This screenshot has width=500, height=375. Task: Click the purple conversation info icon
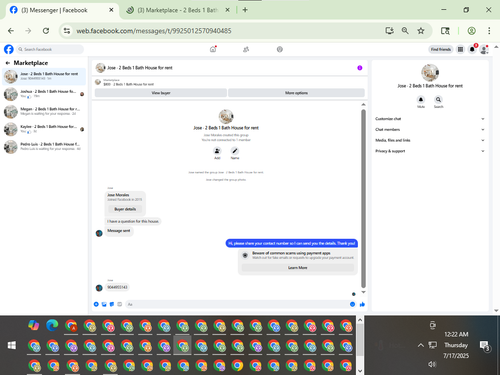coord(360,68)
